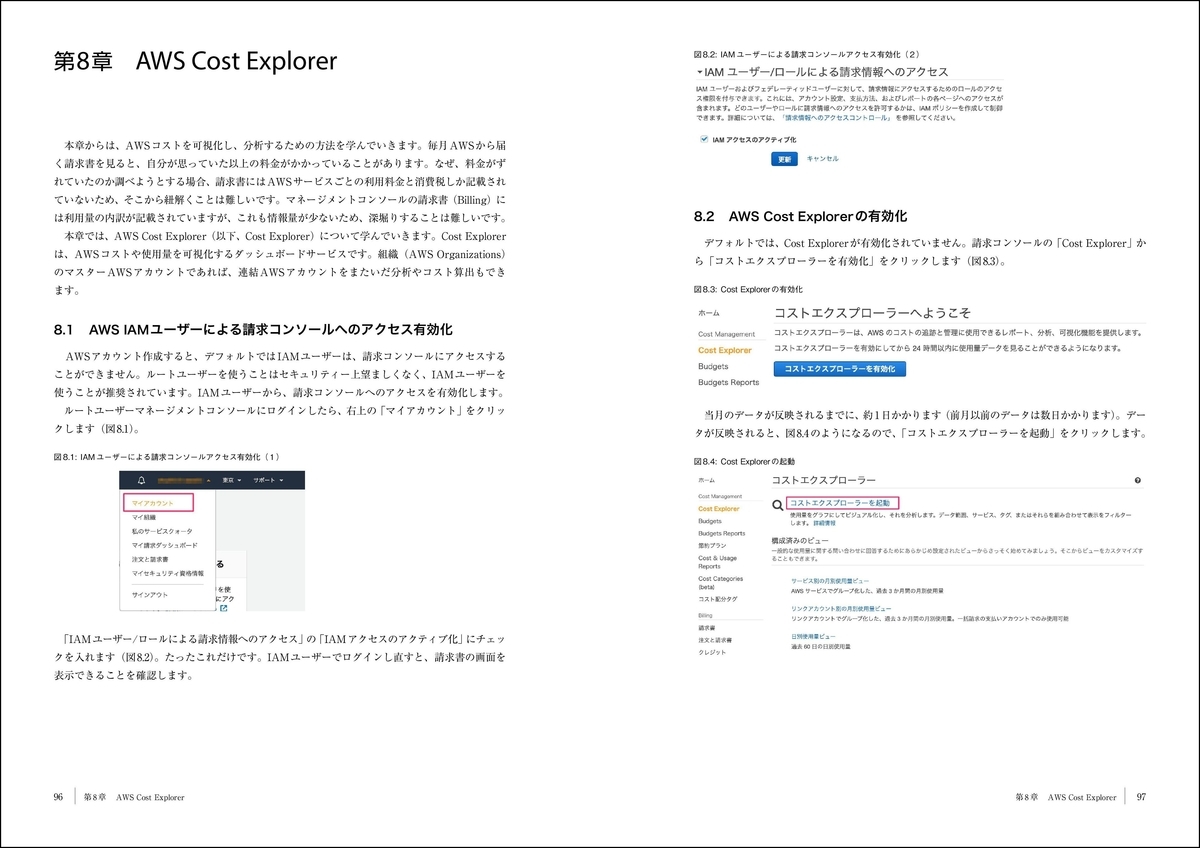Toggle the IAM アクセスのアクティブ化 checkbox
The image size is (1200, 848).
tap(704, 139)
